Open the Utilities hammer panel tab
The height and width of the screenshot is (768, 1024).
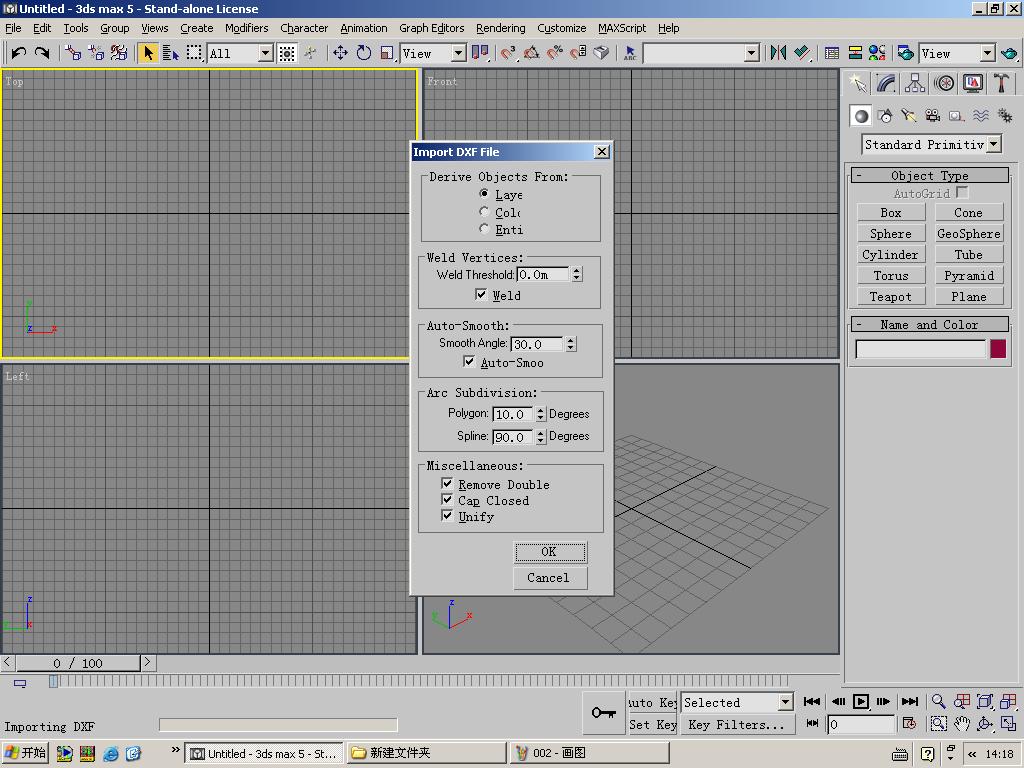coord(1001,83)
